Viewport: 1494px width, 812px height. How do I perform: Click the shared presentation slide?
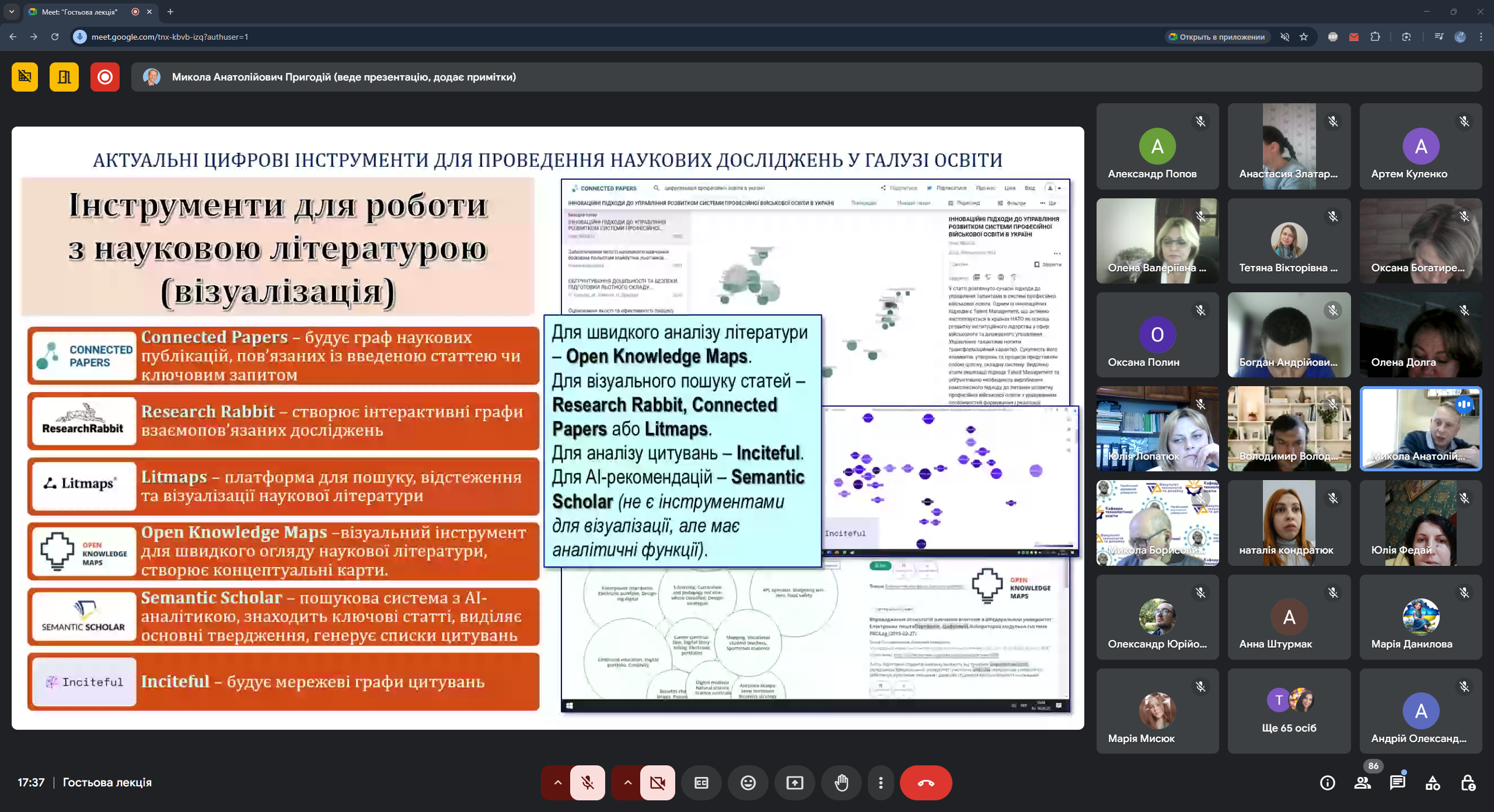tap(548, 428)
